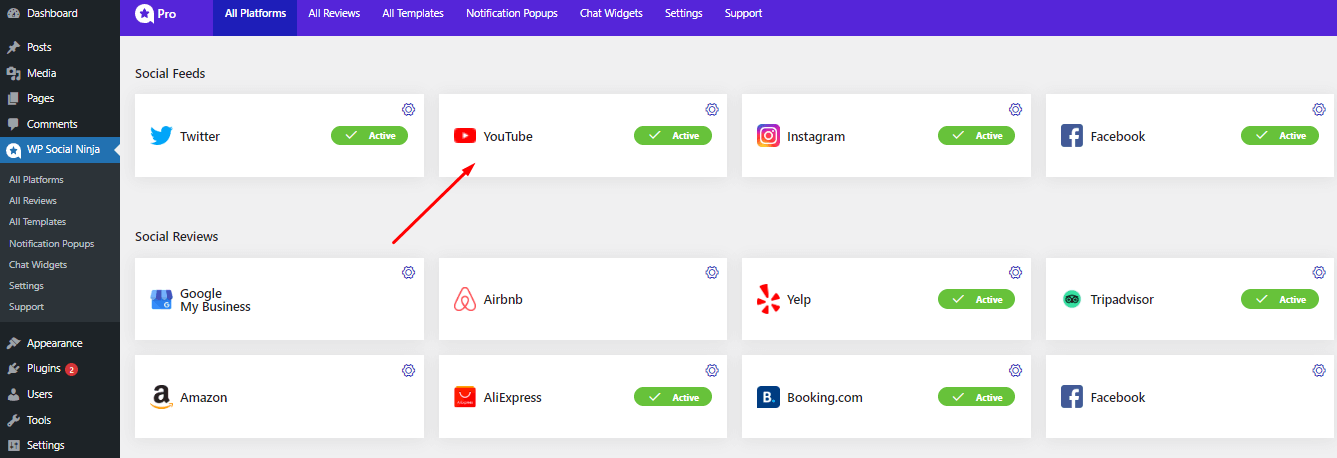Click the Support sidebar submenu link
1337x458 pixels.
26,307
